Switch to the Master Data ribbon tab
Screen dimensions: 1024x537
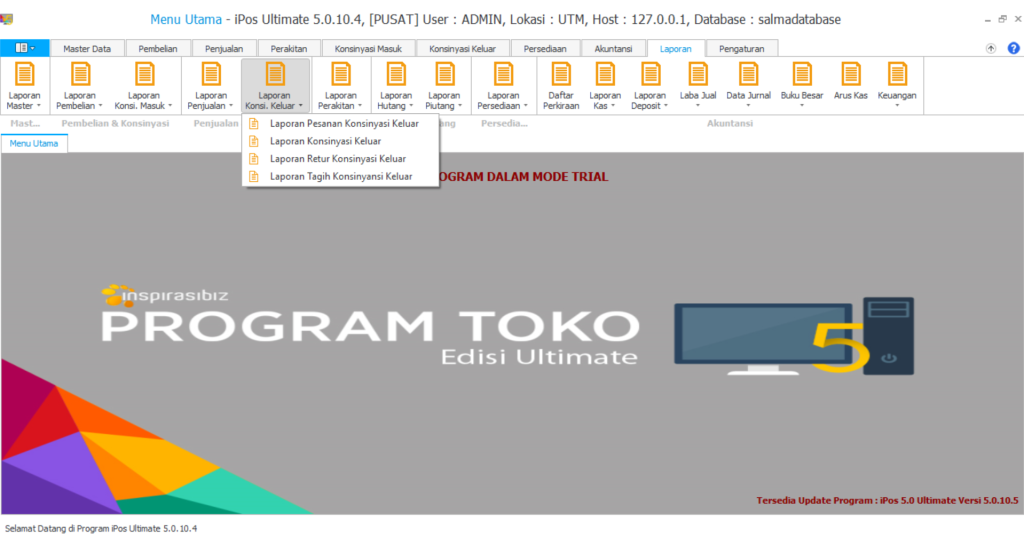click(x=87, y=48)
